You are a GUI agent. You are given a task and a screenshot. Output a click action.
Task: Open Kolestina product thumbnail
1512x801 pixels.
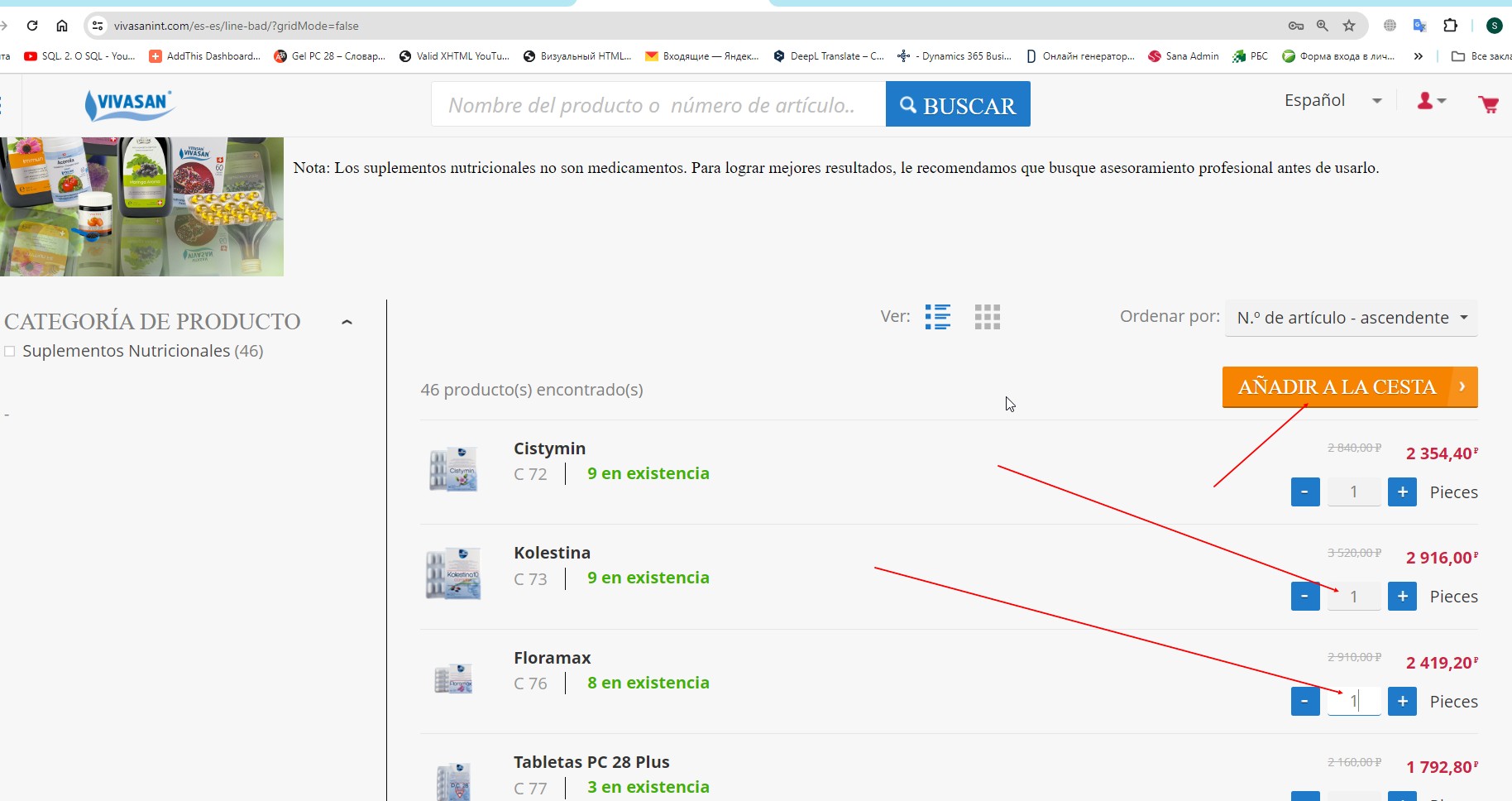(453, 573)
